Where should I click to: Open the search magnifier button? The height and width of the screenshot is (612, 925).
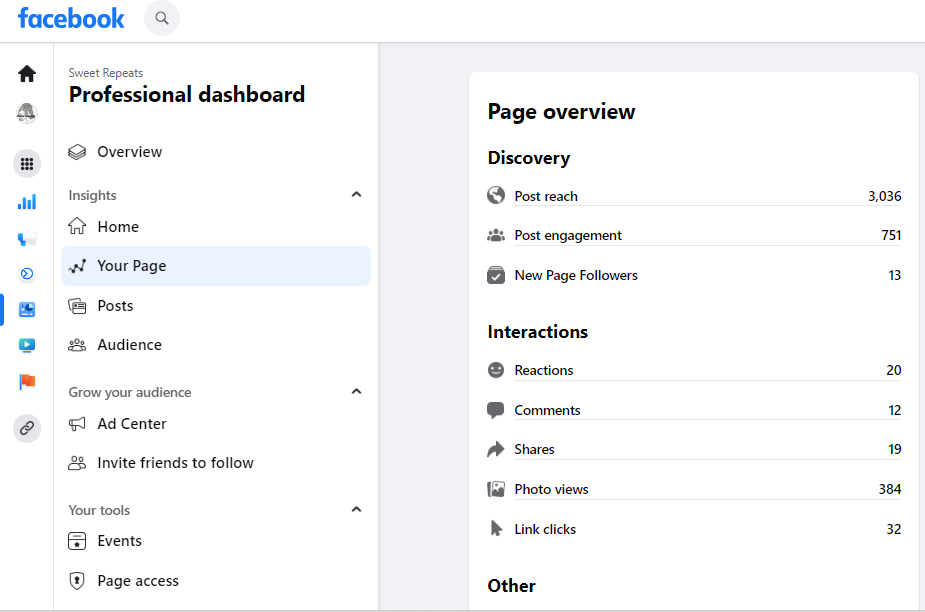[x=162, y=18]
